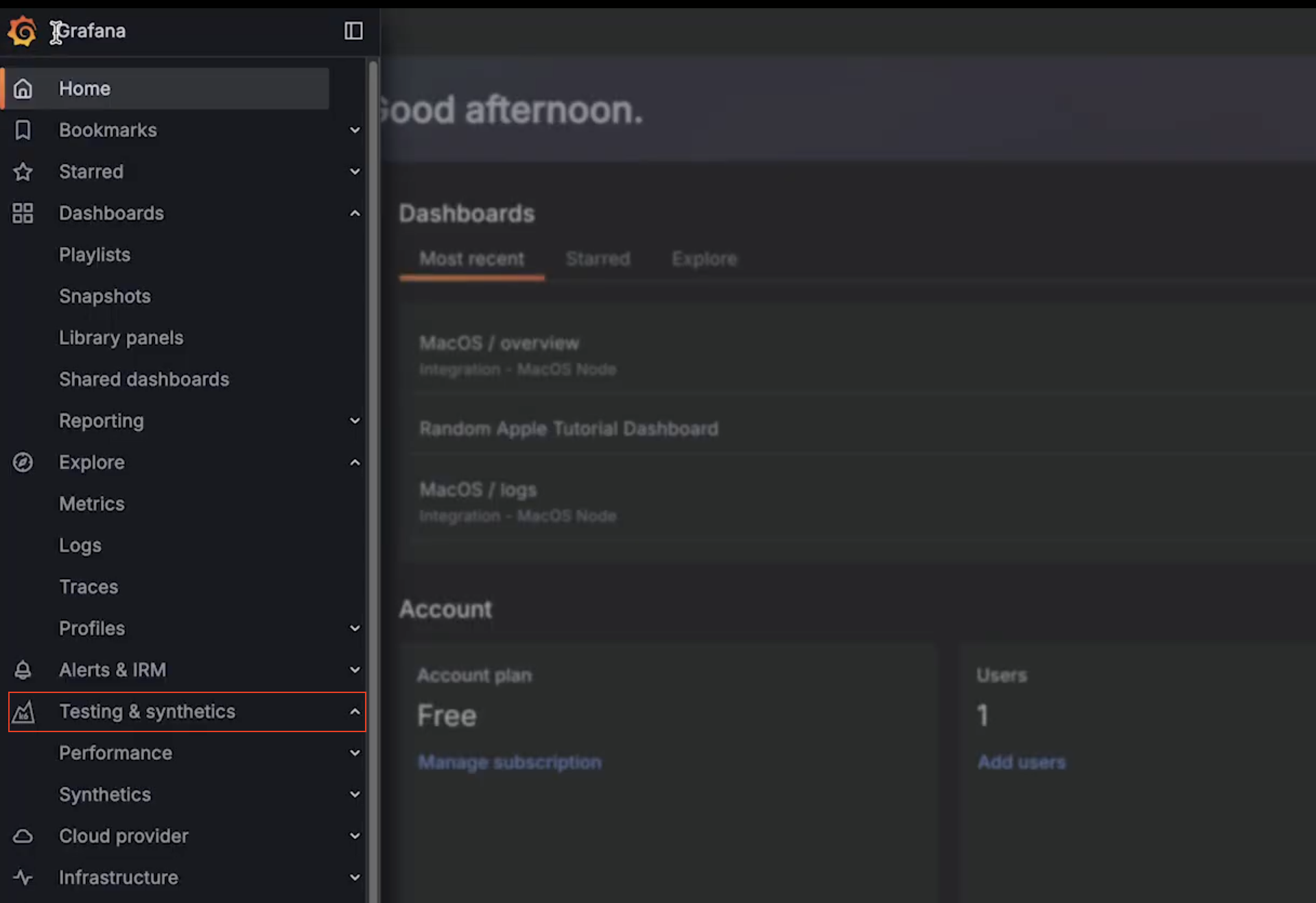Expand the Reporting section

tap(355, 420)
